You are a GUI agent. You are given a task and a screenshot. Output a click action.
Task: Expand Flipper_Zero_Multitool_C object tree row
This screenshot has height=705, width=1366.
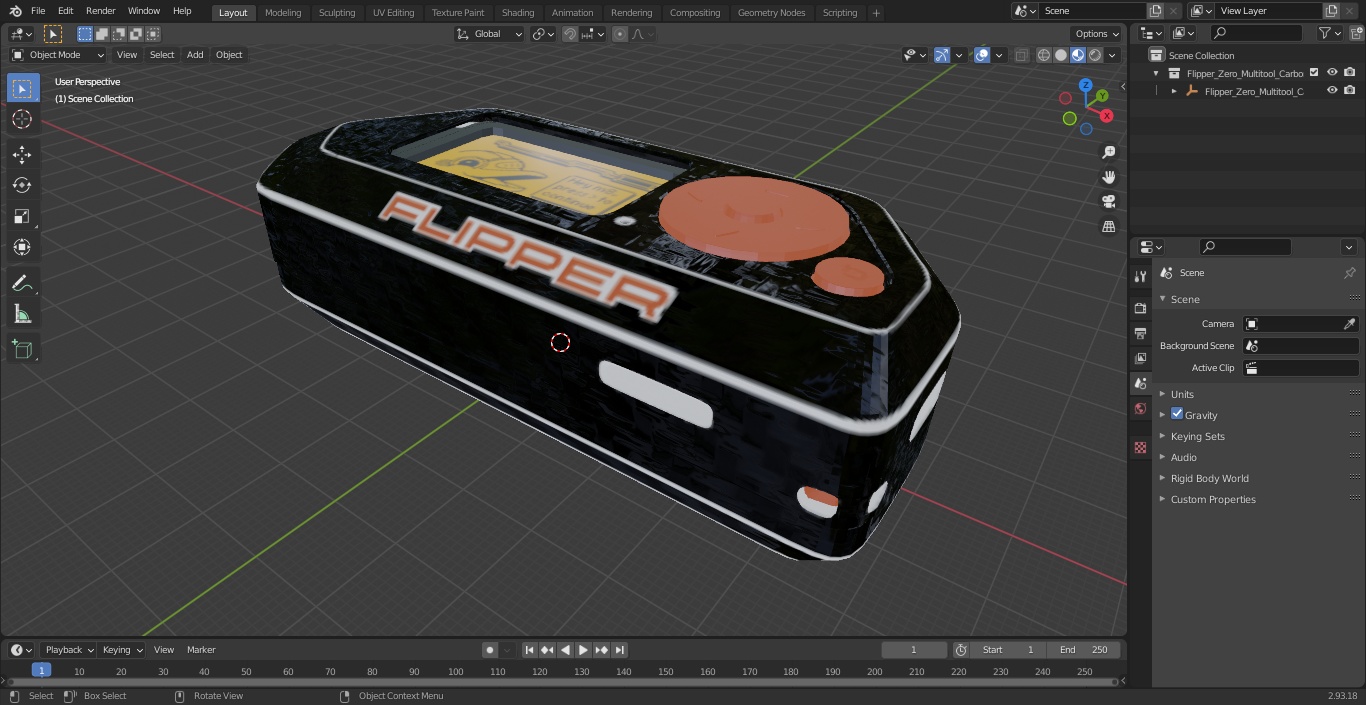pyautogui.click(x=1174, y=91)
